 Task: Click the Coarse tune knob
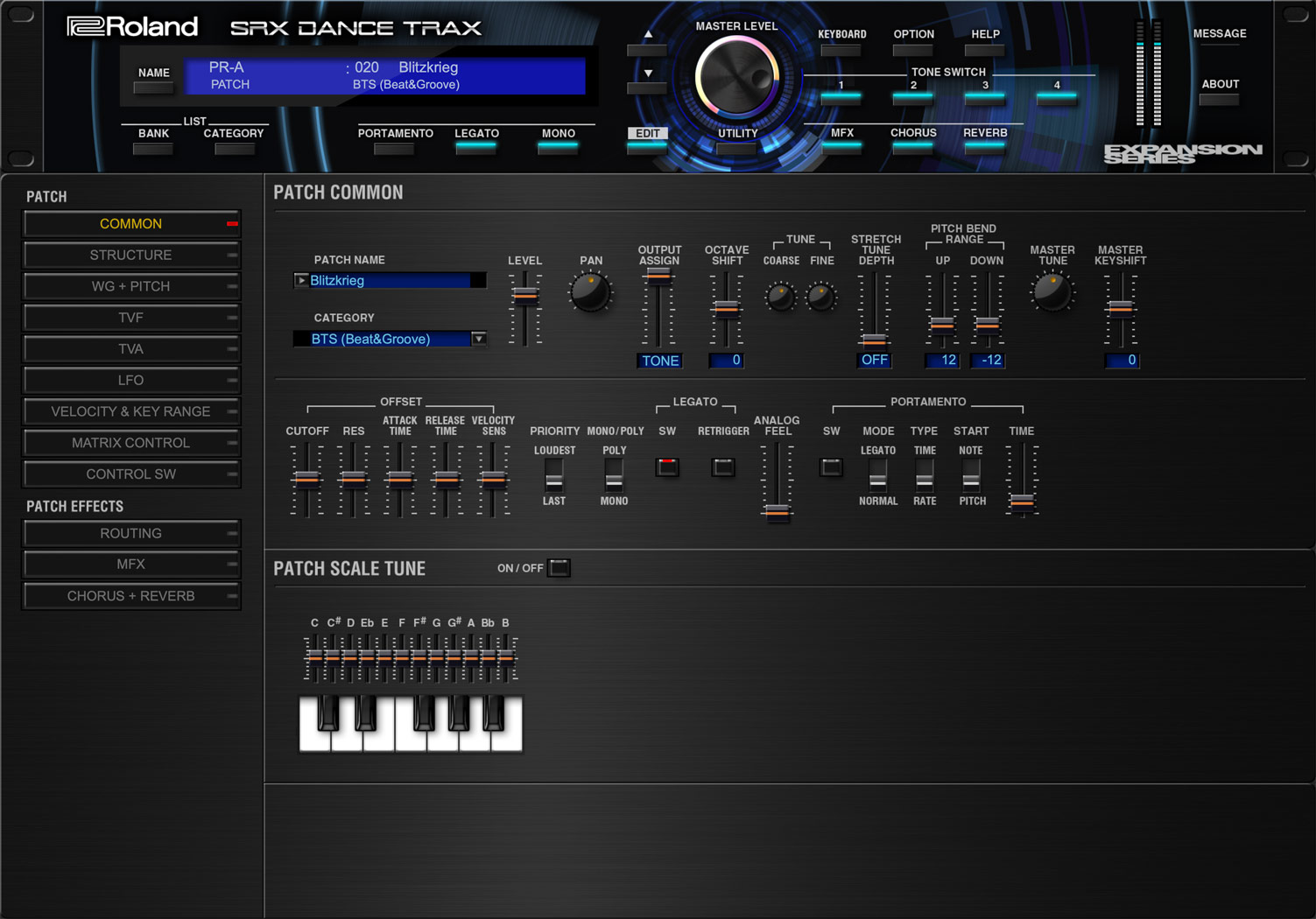pyautogui.click(x=780, y=297)
